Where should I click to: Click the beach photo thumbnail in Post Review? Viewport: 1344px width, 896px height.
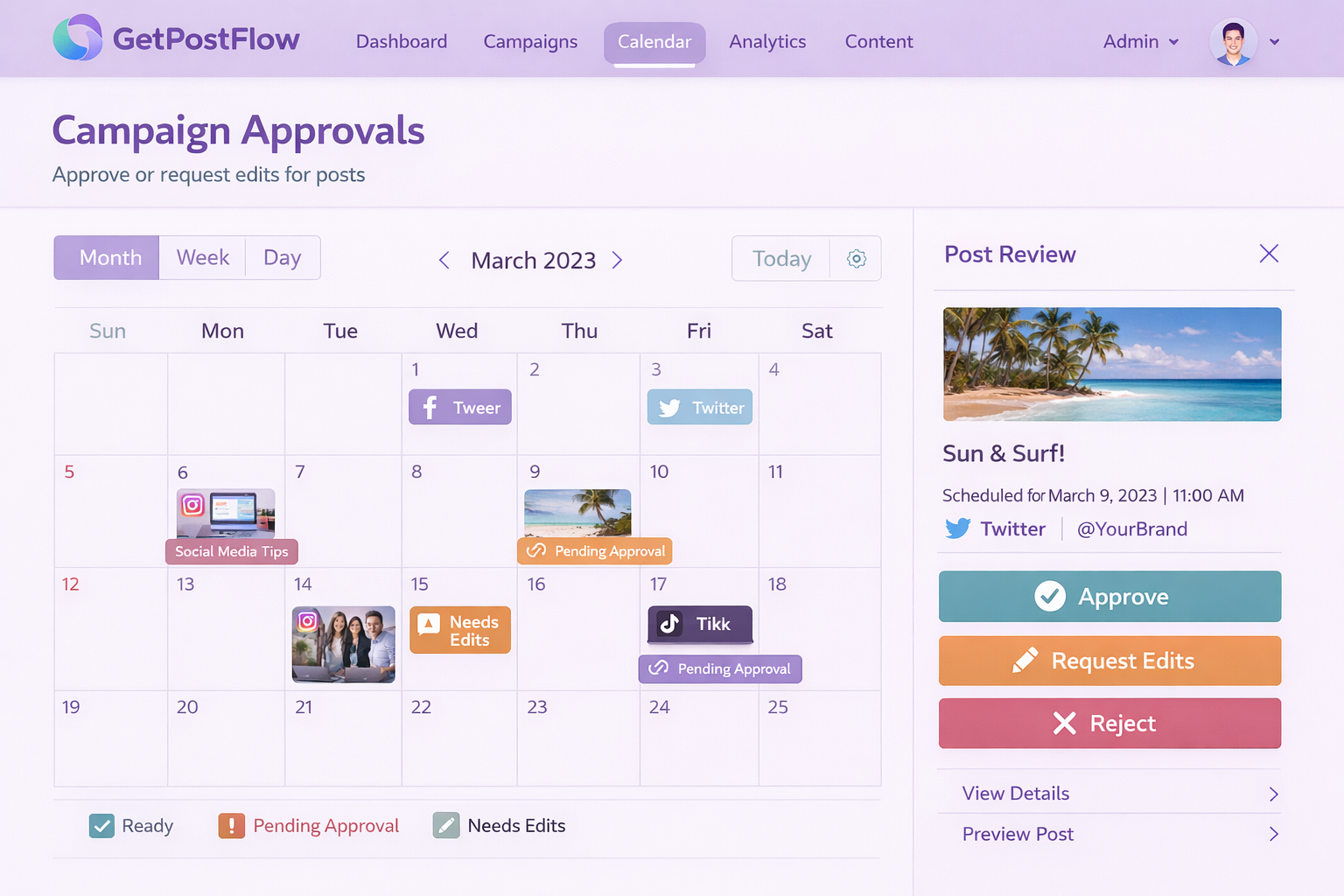coord(1111,364)
